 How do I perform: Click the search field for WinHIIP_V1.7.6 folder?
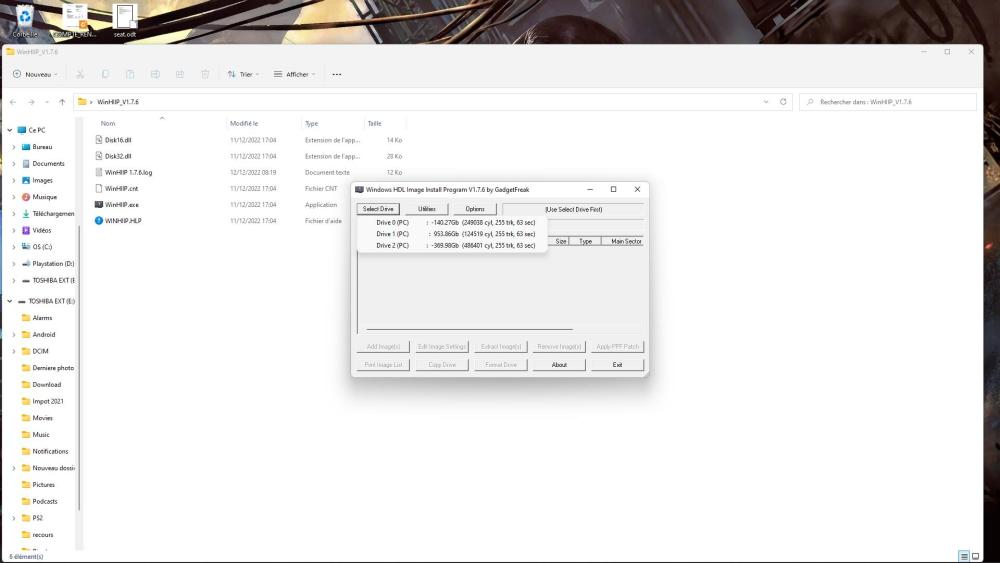tap(890, 102)
